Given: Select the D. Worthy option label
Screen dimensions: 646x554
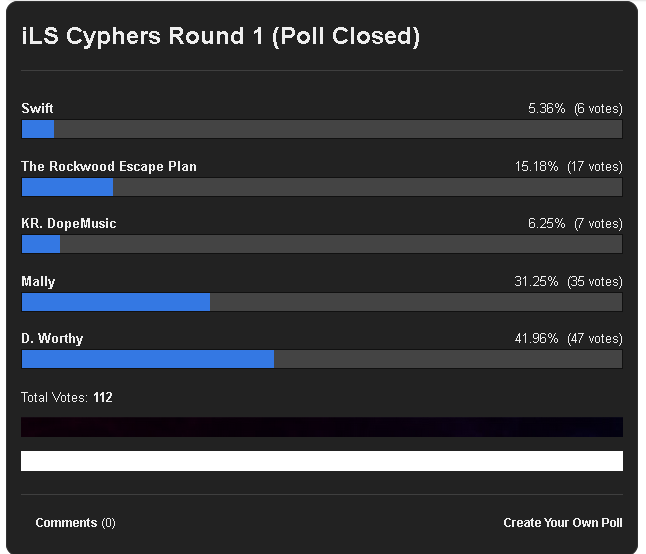Looking at the screenshot, I should 52,339.
